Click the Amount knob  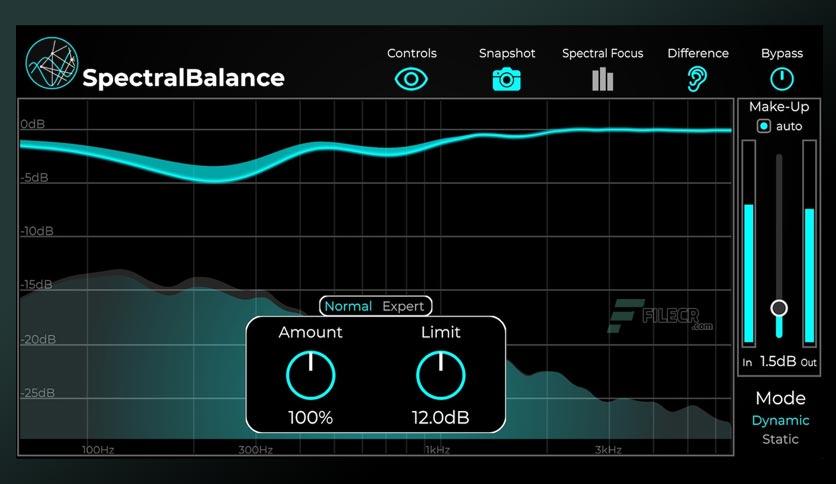310,375
